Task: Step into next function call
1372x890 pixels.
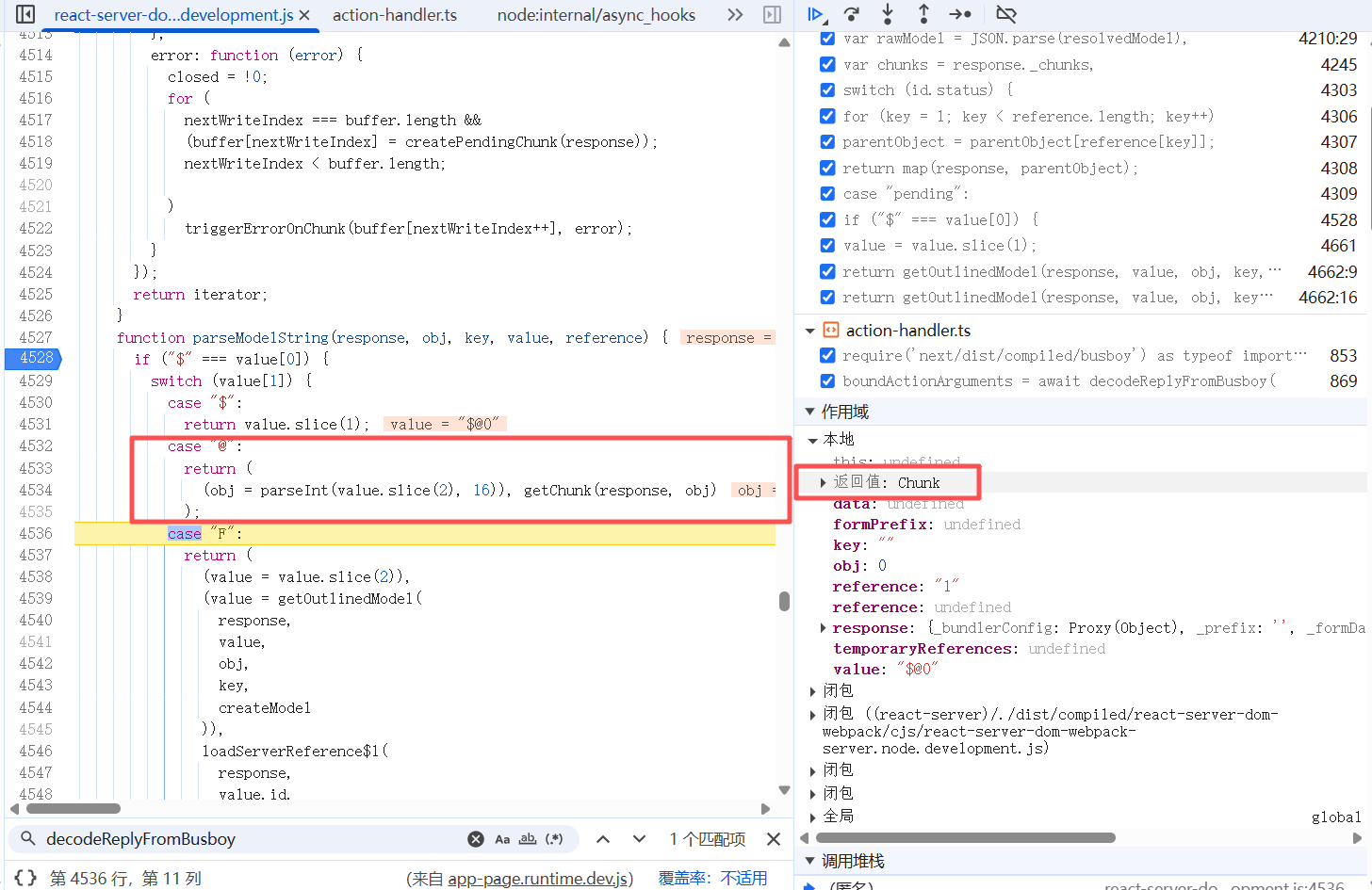Action: pyautogui.click(x=888, y=14)
